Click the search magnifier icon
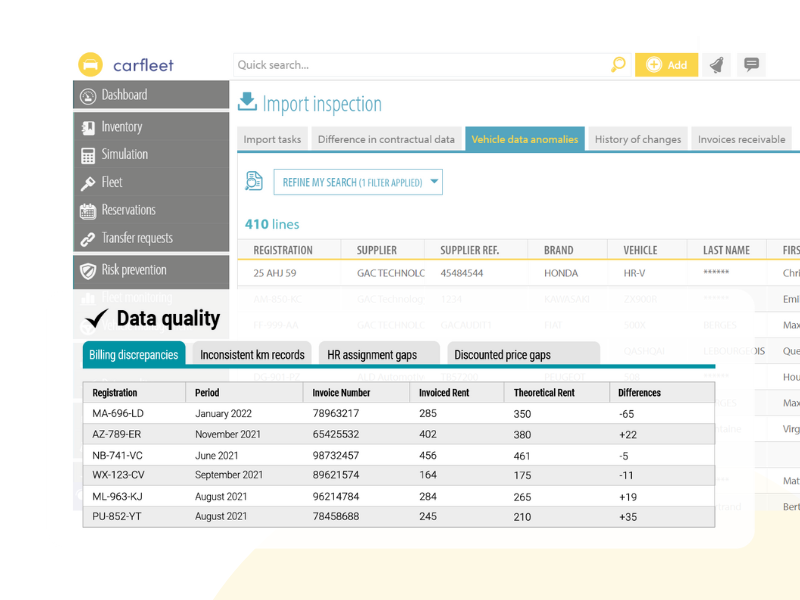This screenshot has width=800, height=600. click(x=618, y=65)
